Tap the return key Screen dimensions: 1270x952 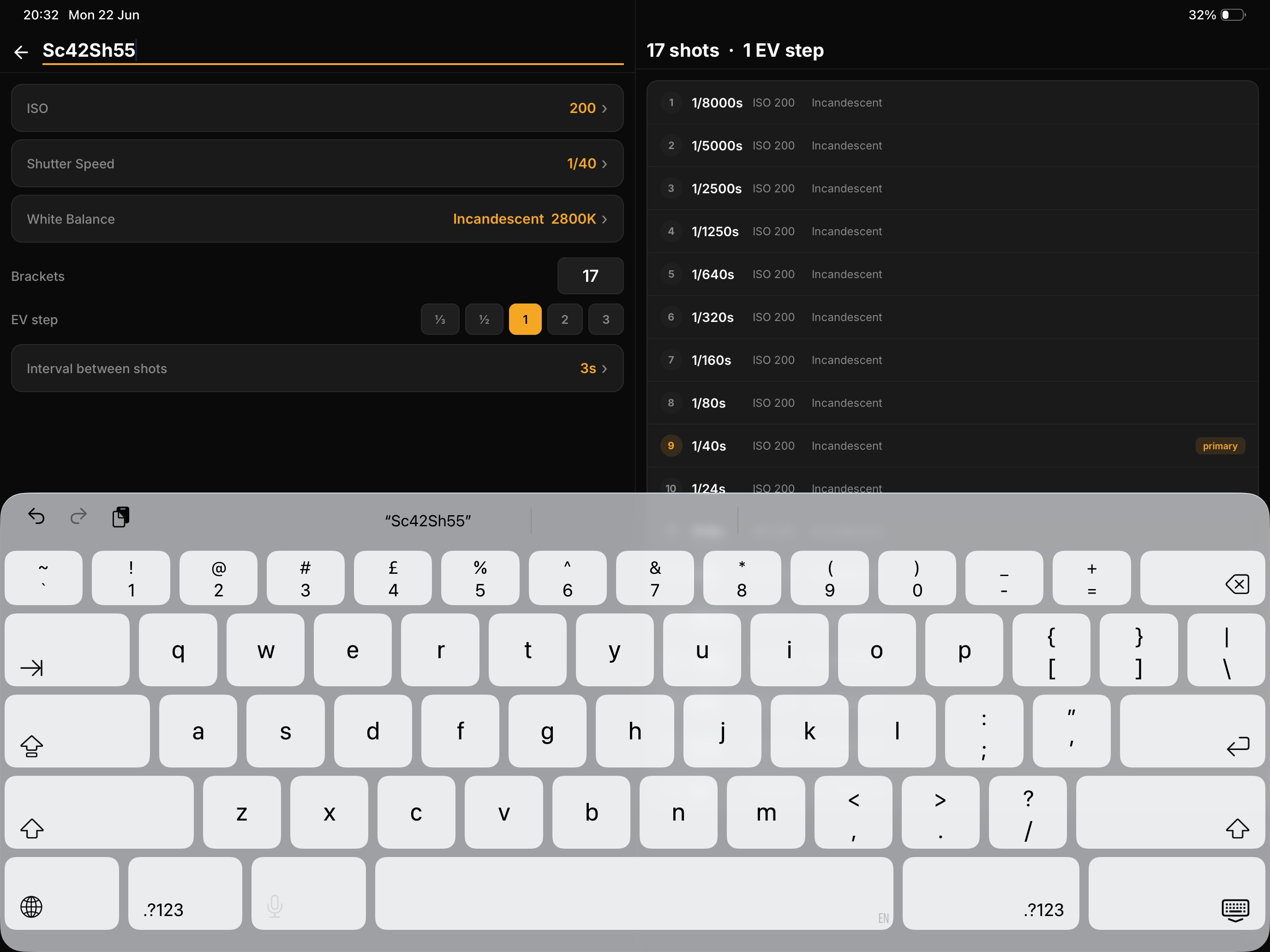1192,731
